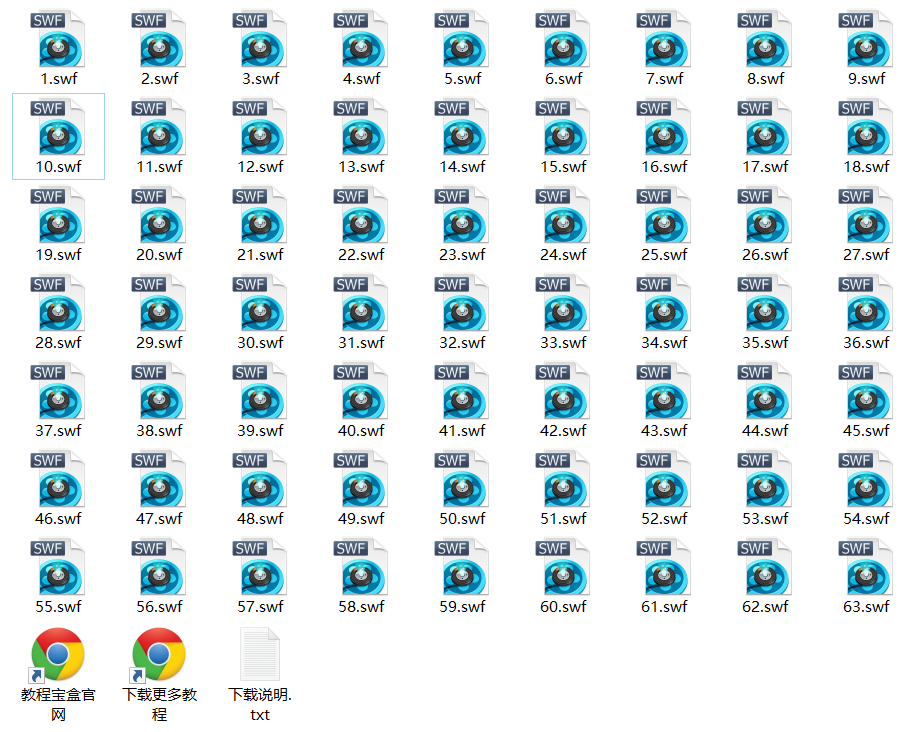Select the 63.swf file icon
Screen dimensions: 910x732
point(866,567)
